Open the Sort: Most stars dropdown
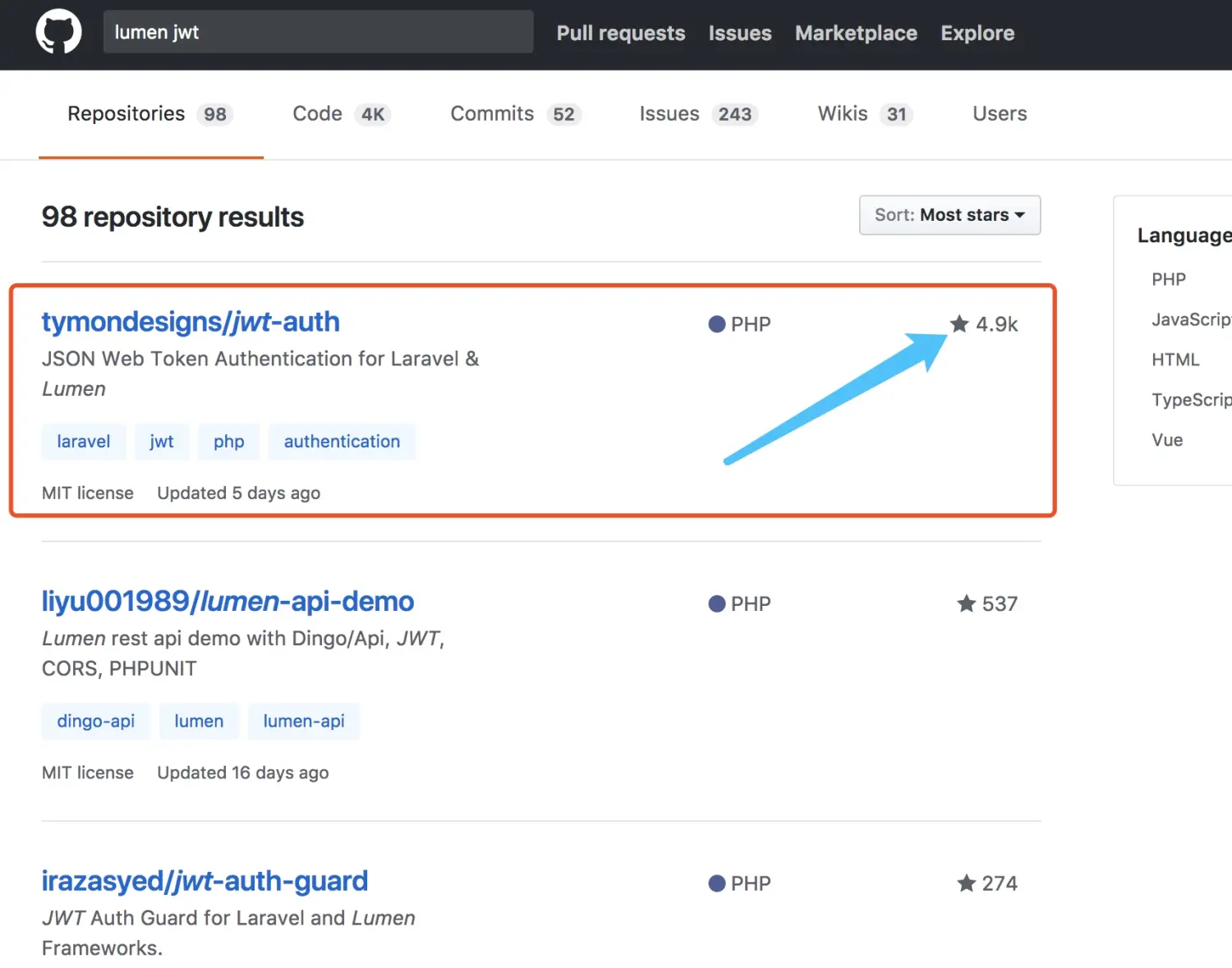This screenshot has height=968, width=1232. (x=949, y=215)
